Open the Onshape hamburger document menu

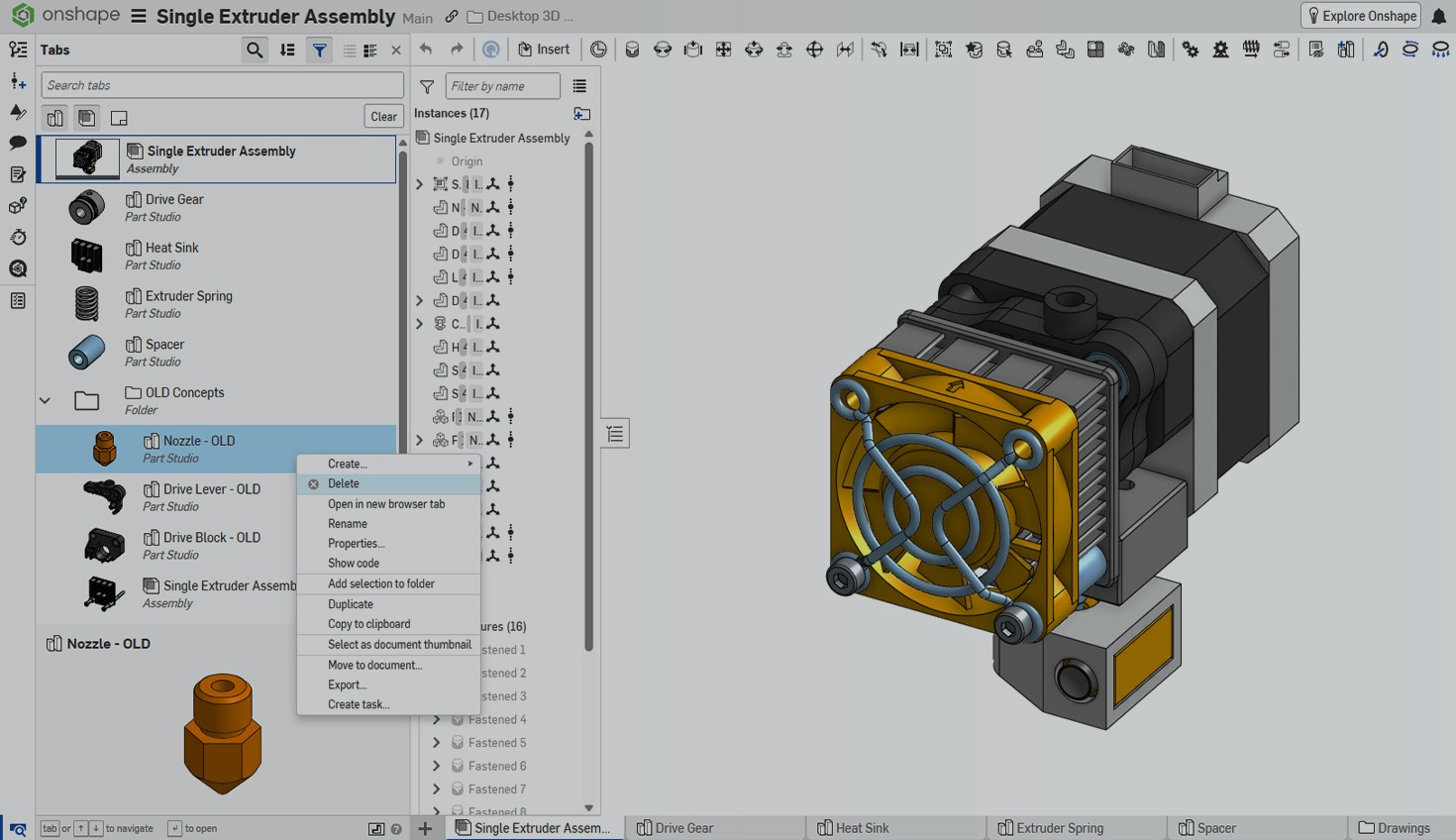tap(139, 17)
